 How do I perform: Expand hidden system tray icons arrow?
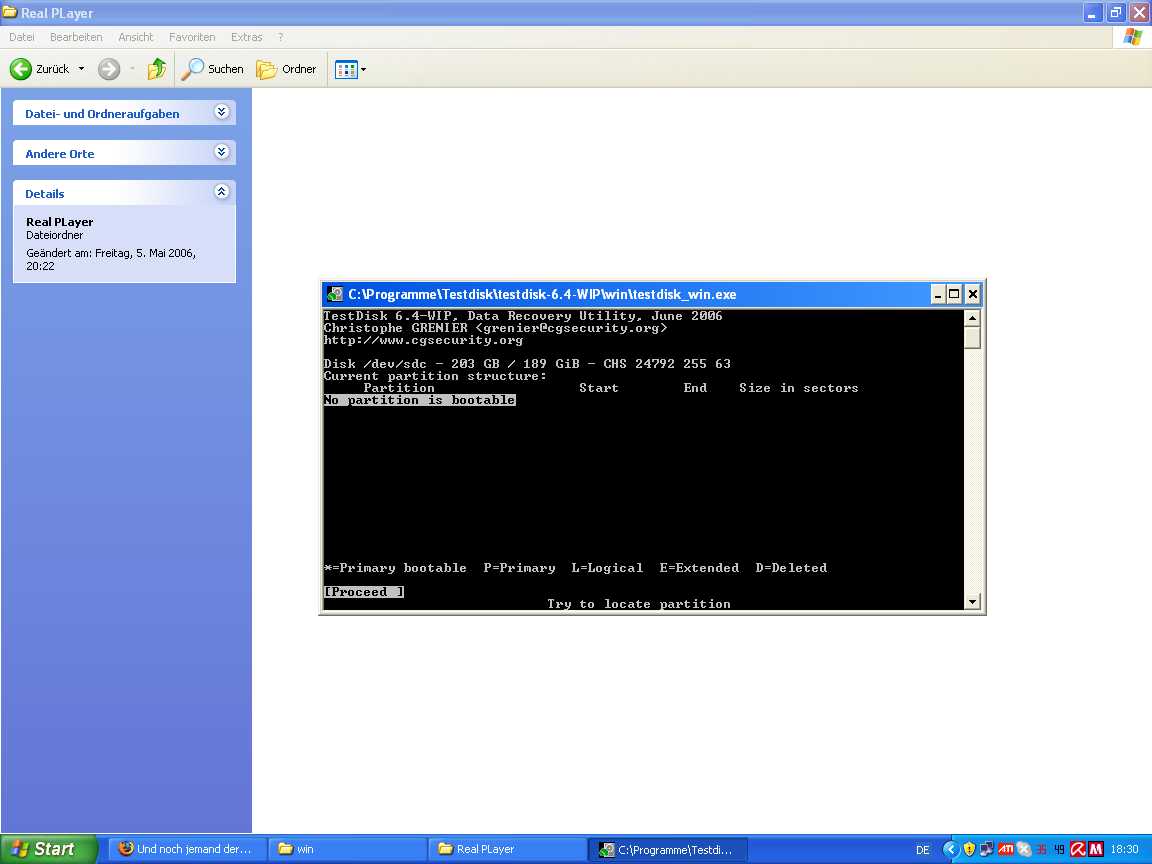tap(950, 850)
